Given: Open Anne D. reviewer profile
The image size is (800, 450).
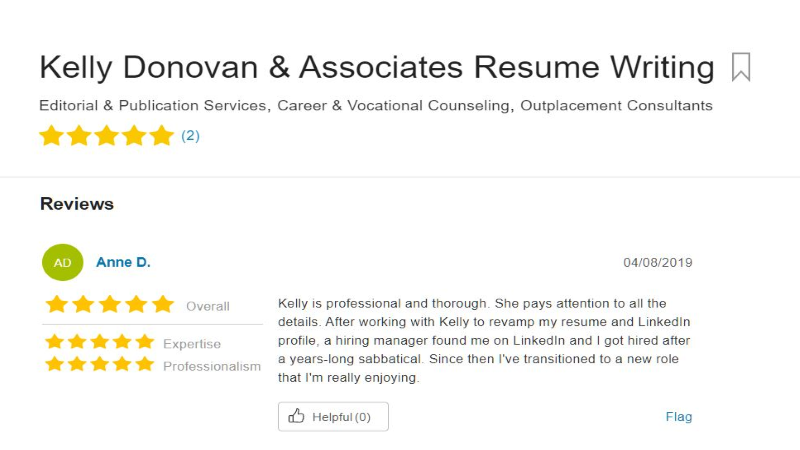Looking at the screenshot, I should pos(123,262).
